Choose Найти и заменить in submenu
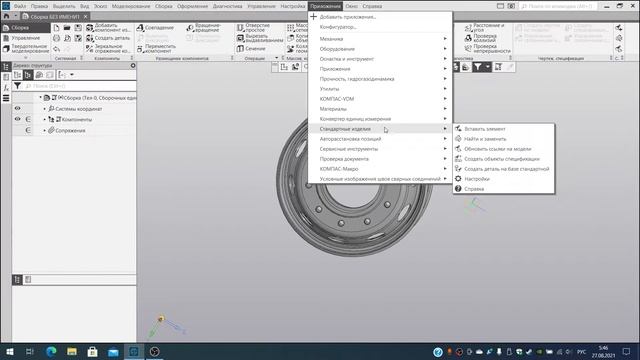 504,139
